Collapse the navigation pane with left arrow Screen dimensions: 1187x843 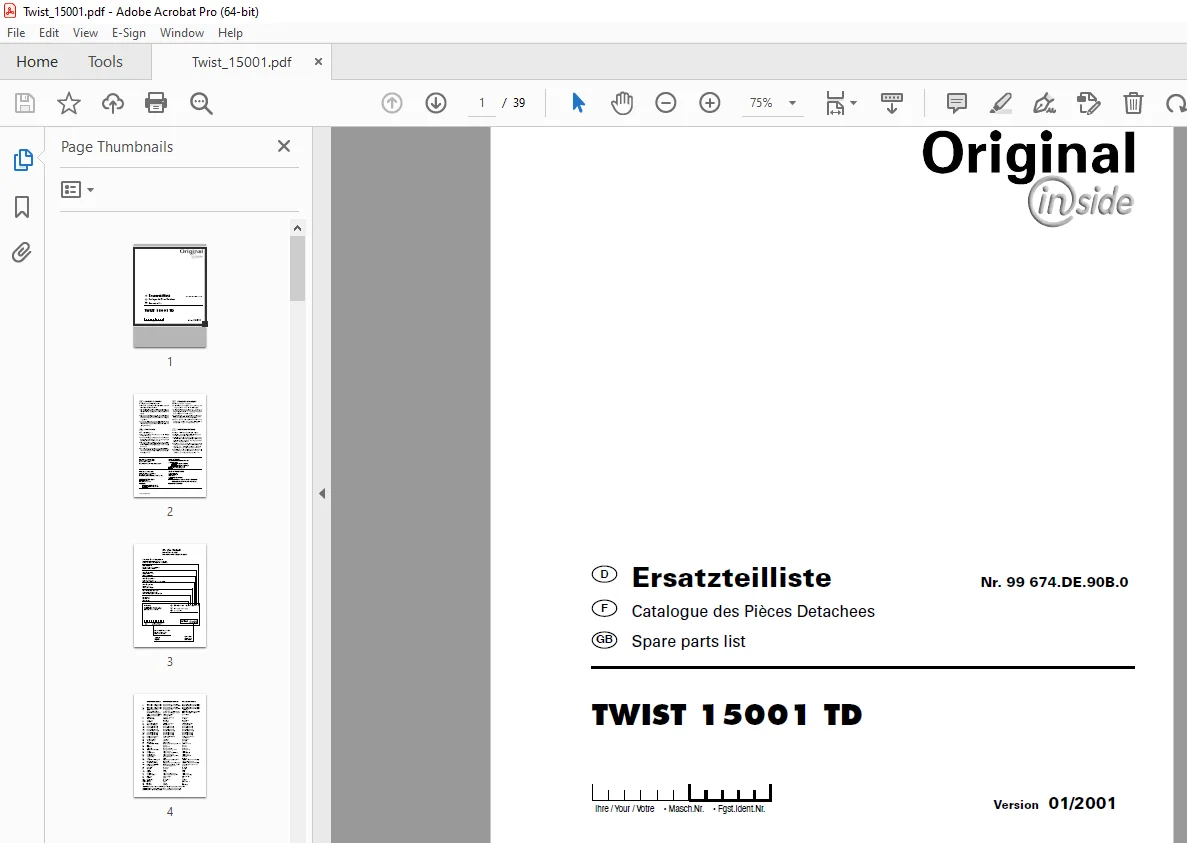coord(322,493)
